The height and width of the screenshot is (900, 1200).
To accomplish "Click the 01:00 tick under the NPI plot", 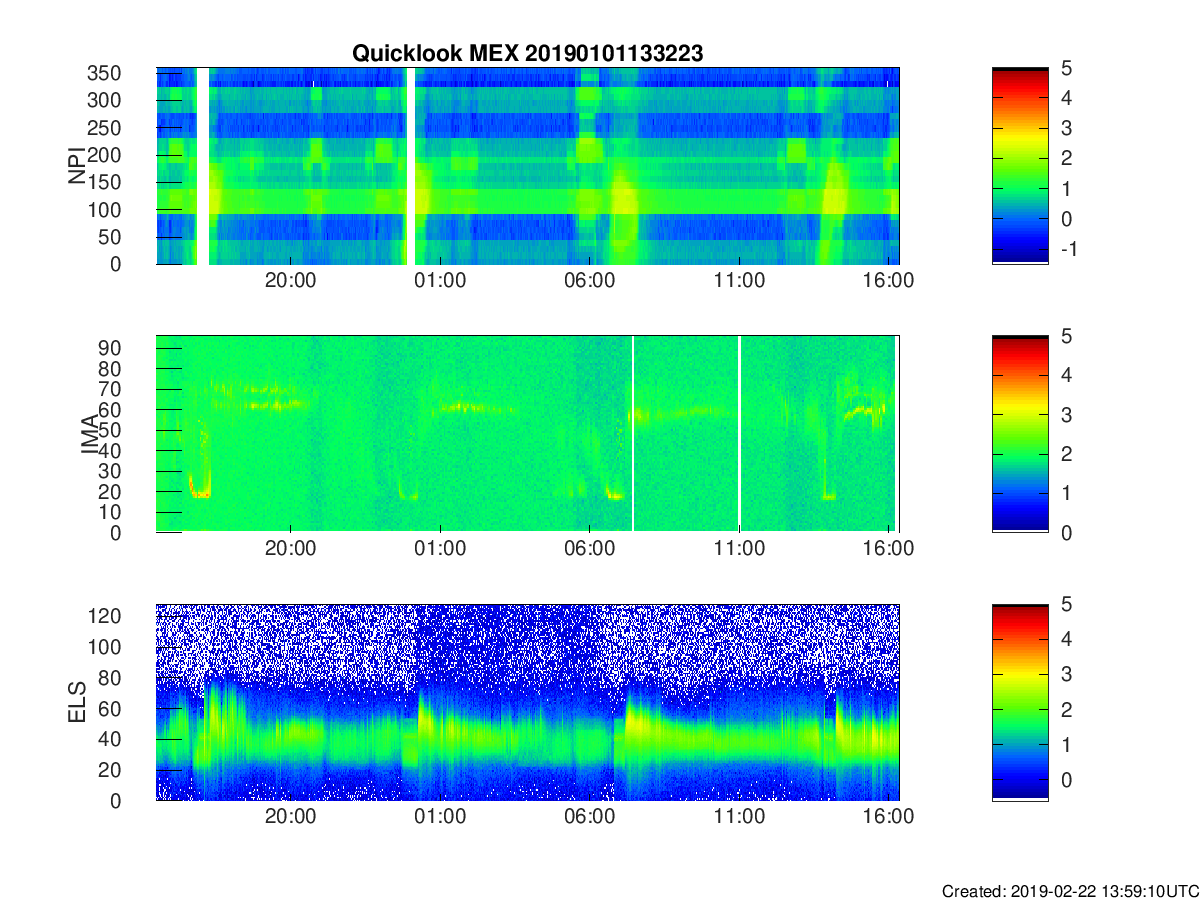I will coord(440,280).
